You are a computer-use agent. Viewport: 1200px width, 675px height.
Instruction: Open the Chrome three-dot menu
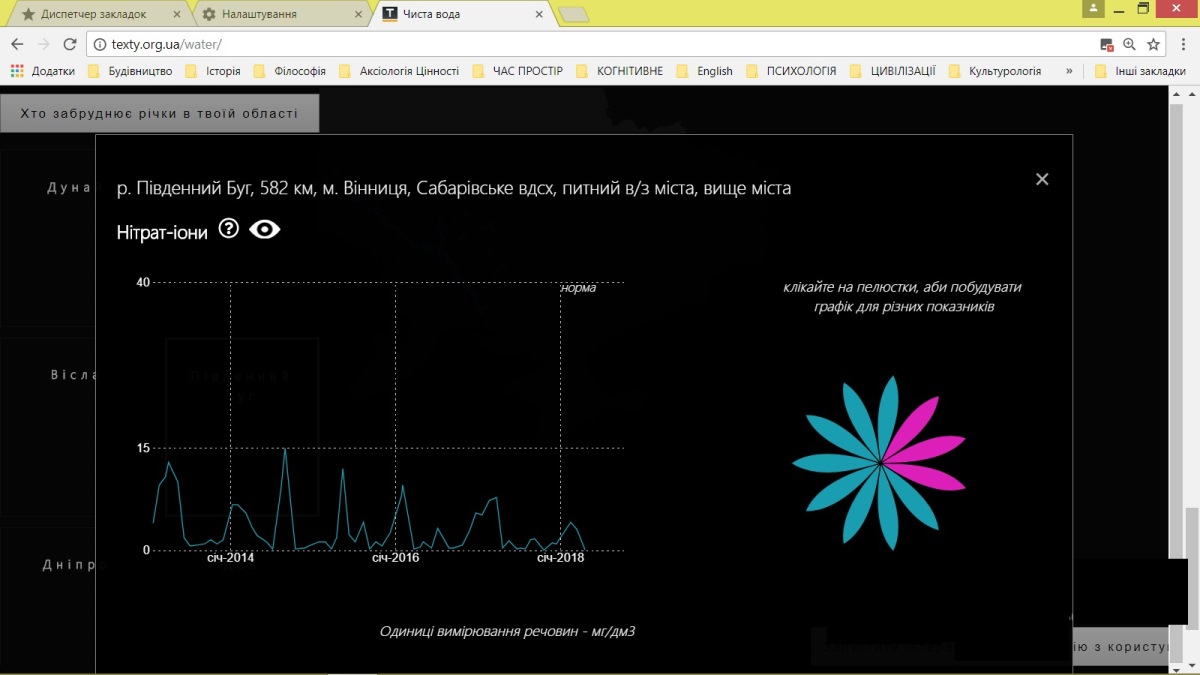click(x=1181, y=44)
